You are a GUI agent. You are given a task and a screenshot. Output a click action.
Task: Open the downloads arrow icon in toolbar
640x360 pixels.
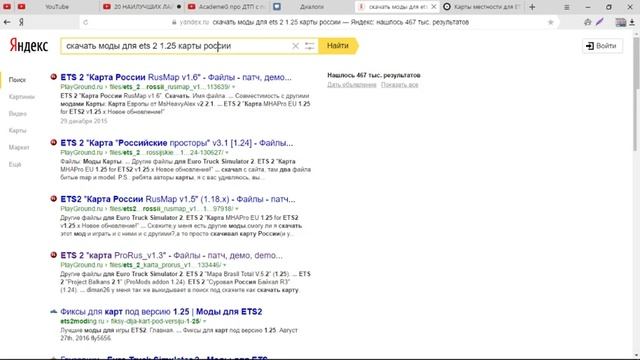point(632,22)
